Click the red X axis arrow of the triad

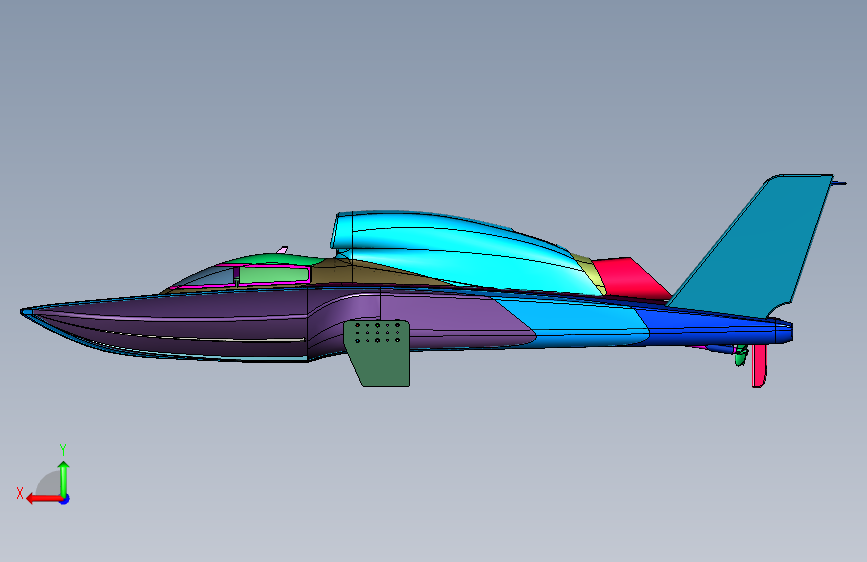coord(43,499)
